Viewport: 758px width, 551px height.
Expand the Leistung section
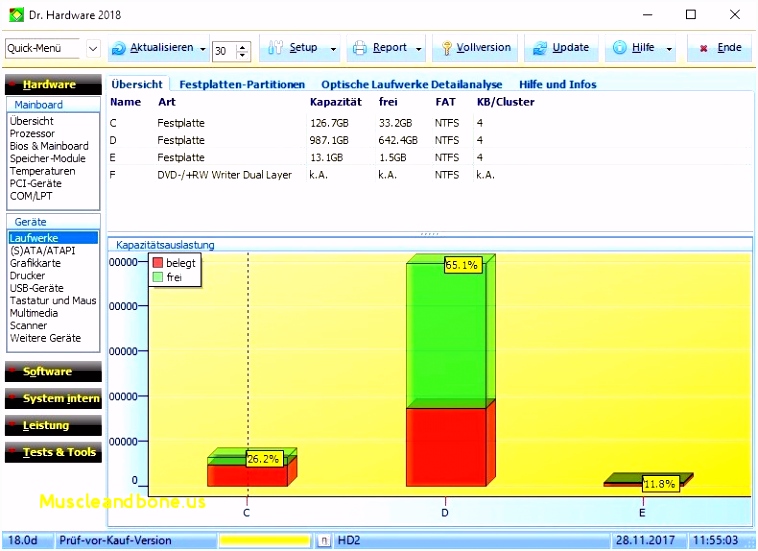click(53, 426)
